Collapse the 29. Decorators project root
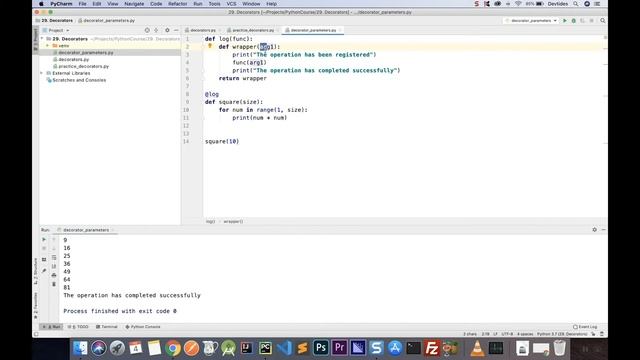640x360 pixels. point(42,39)
